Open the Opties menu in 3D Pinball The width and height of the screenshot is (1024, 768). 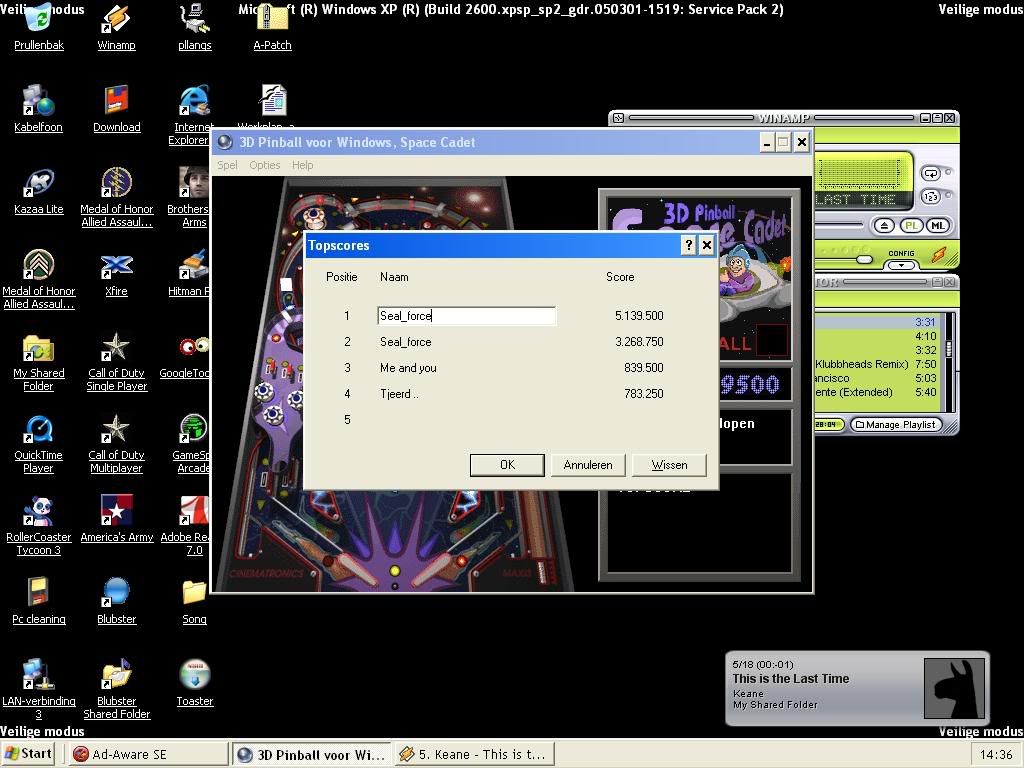(264, 165)
